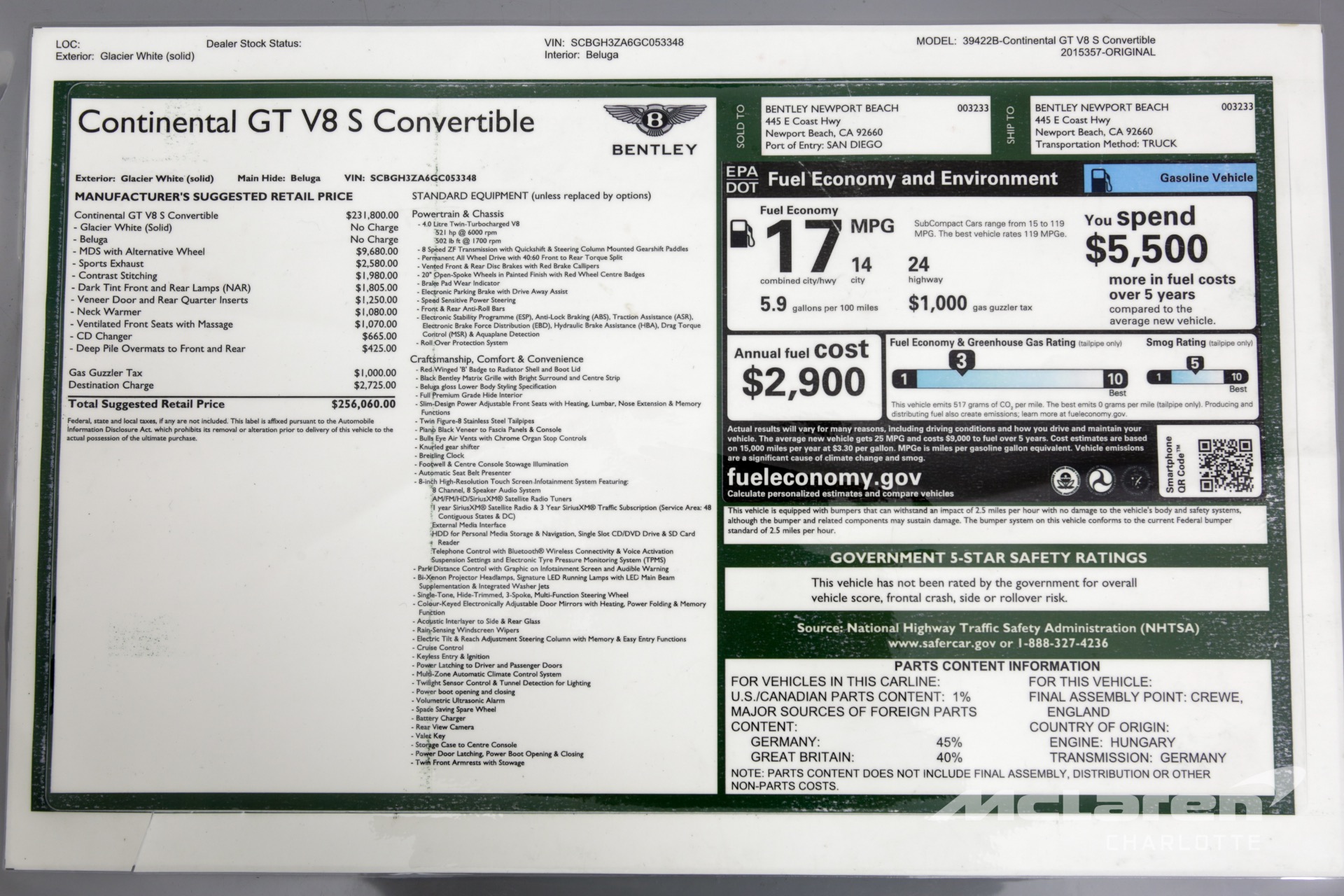1344x896 pixels.
Task: Click the Fuel Economy & Greenhouse Gas rating bar
Action: (x=1009, y=379)
